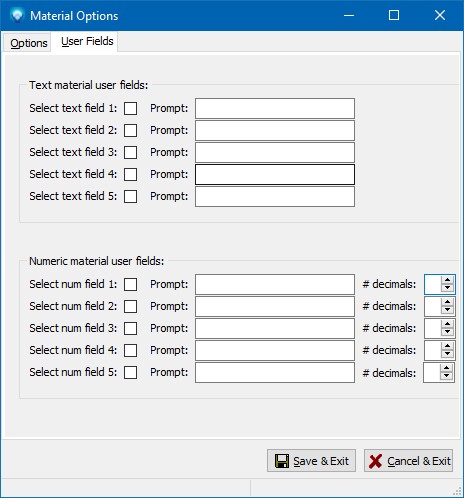Toggle Select num field 5 checkbox
Viewport: 464px width, 498px height.
click(130, 372)
